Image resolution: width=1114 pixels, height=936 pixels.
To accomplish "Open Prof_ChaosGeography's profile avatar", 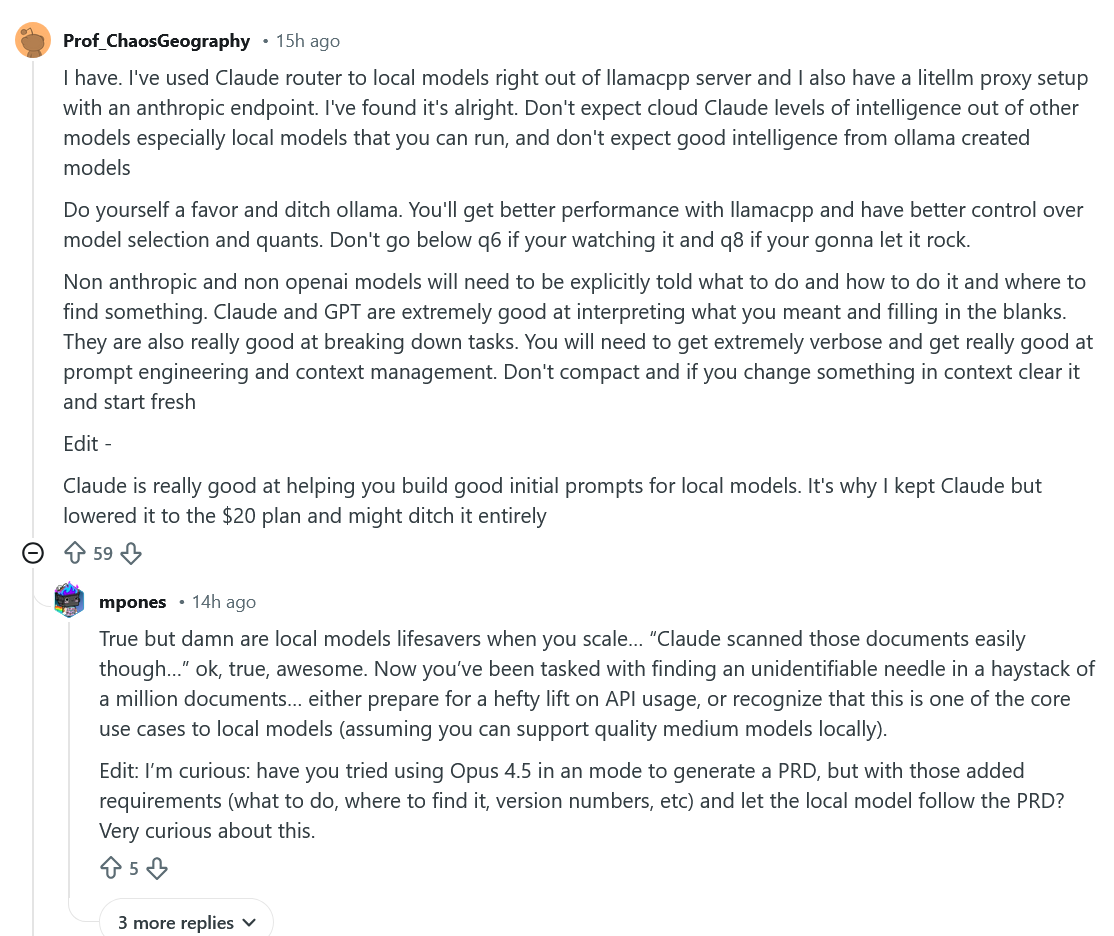I will coord(33,40).
